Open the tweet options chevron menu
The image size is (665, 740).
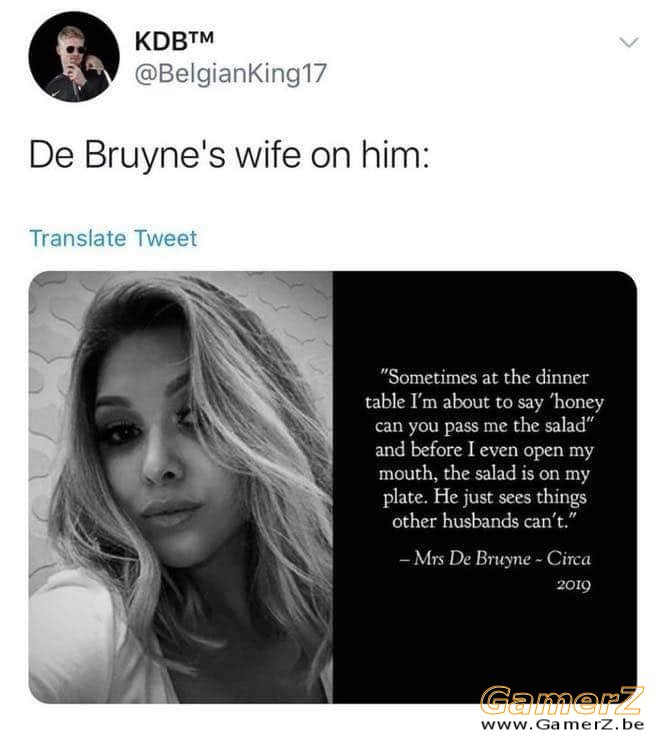pos(629,42)
